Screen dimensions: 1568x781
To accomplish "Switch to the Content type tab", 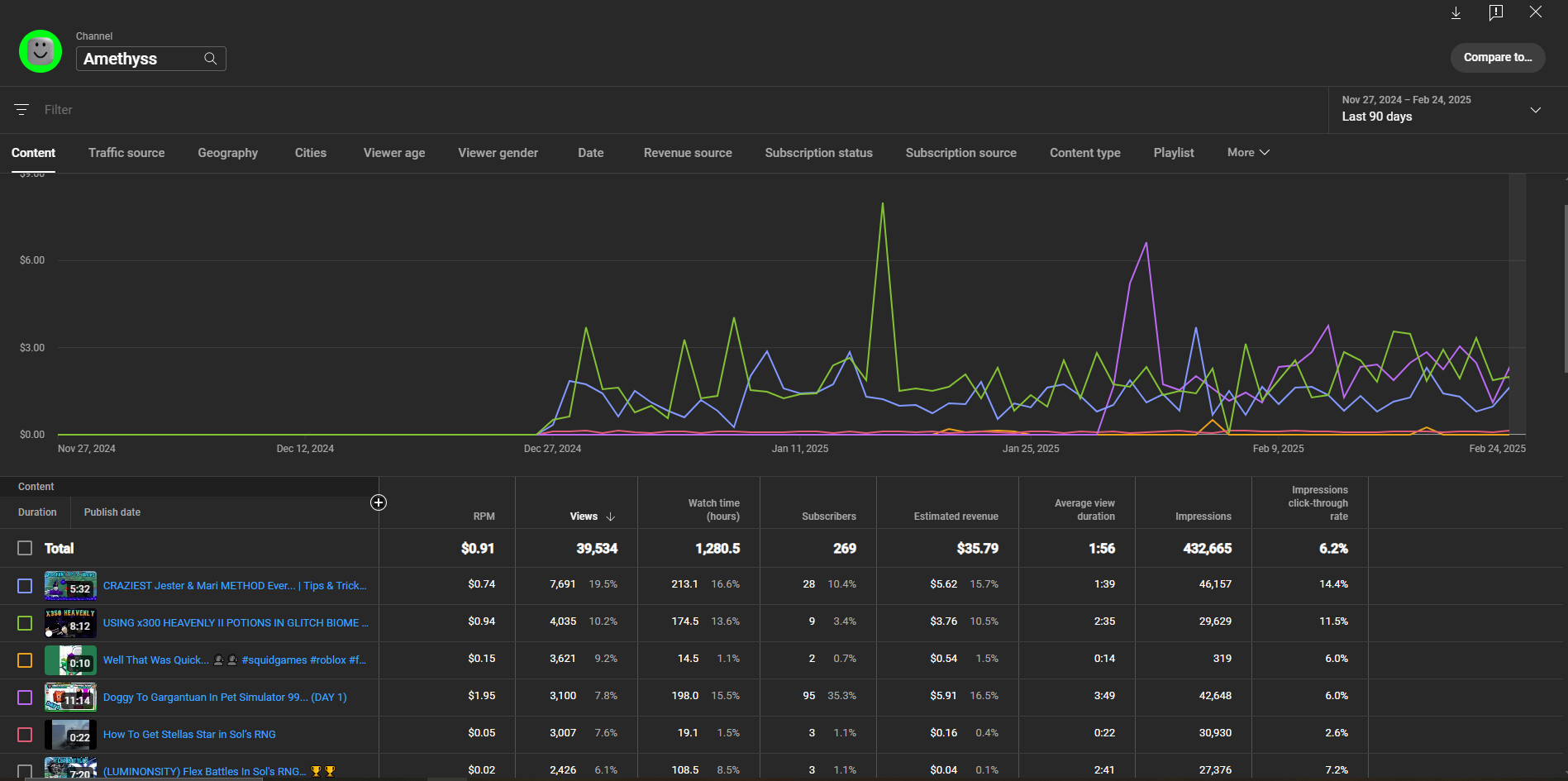I will pos(1085,153).
